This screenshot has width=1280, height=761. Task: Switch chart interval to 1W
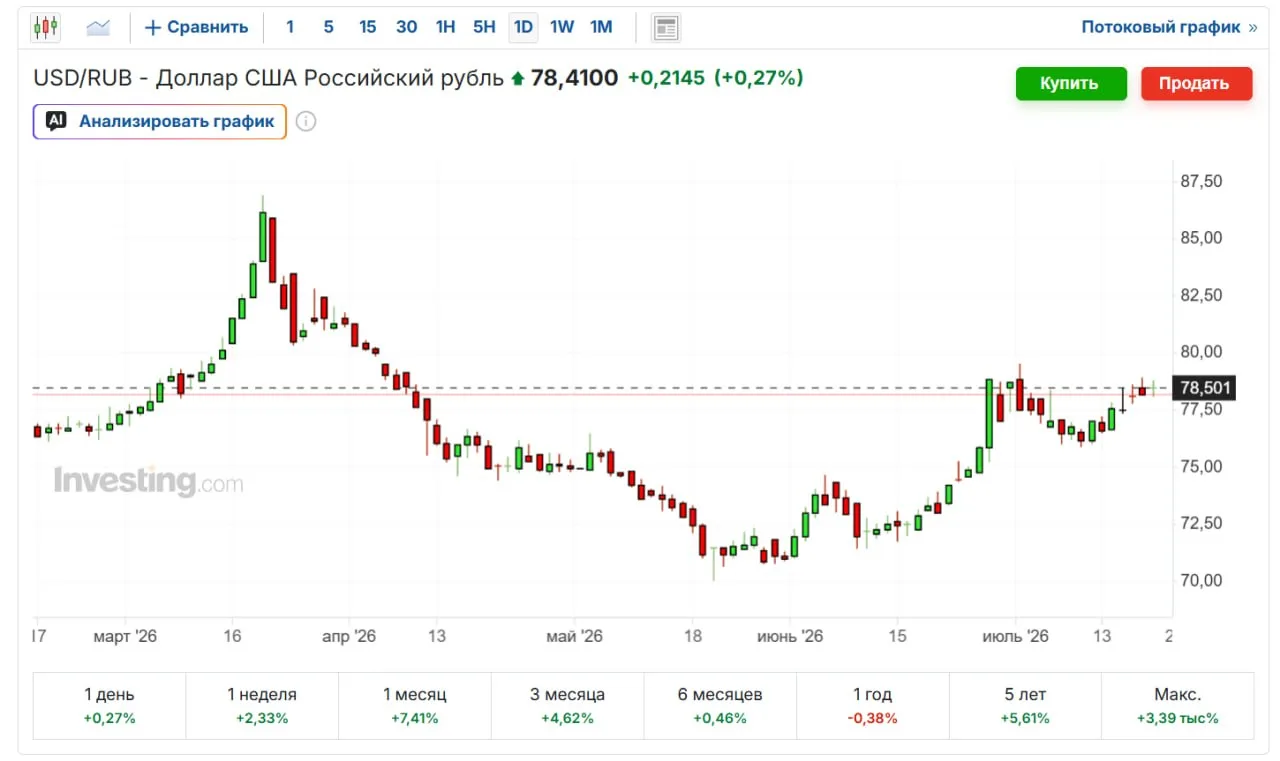point(562,27)
